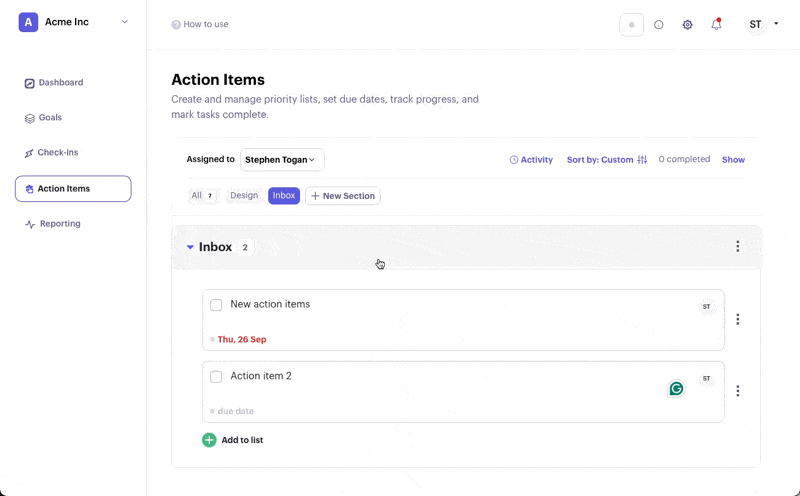Image resolution: width=800 pixels, height=496 pixels.
Task: Click the 0 completed count text
Action: point(684,159)
